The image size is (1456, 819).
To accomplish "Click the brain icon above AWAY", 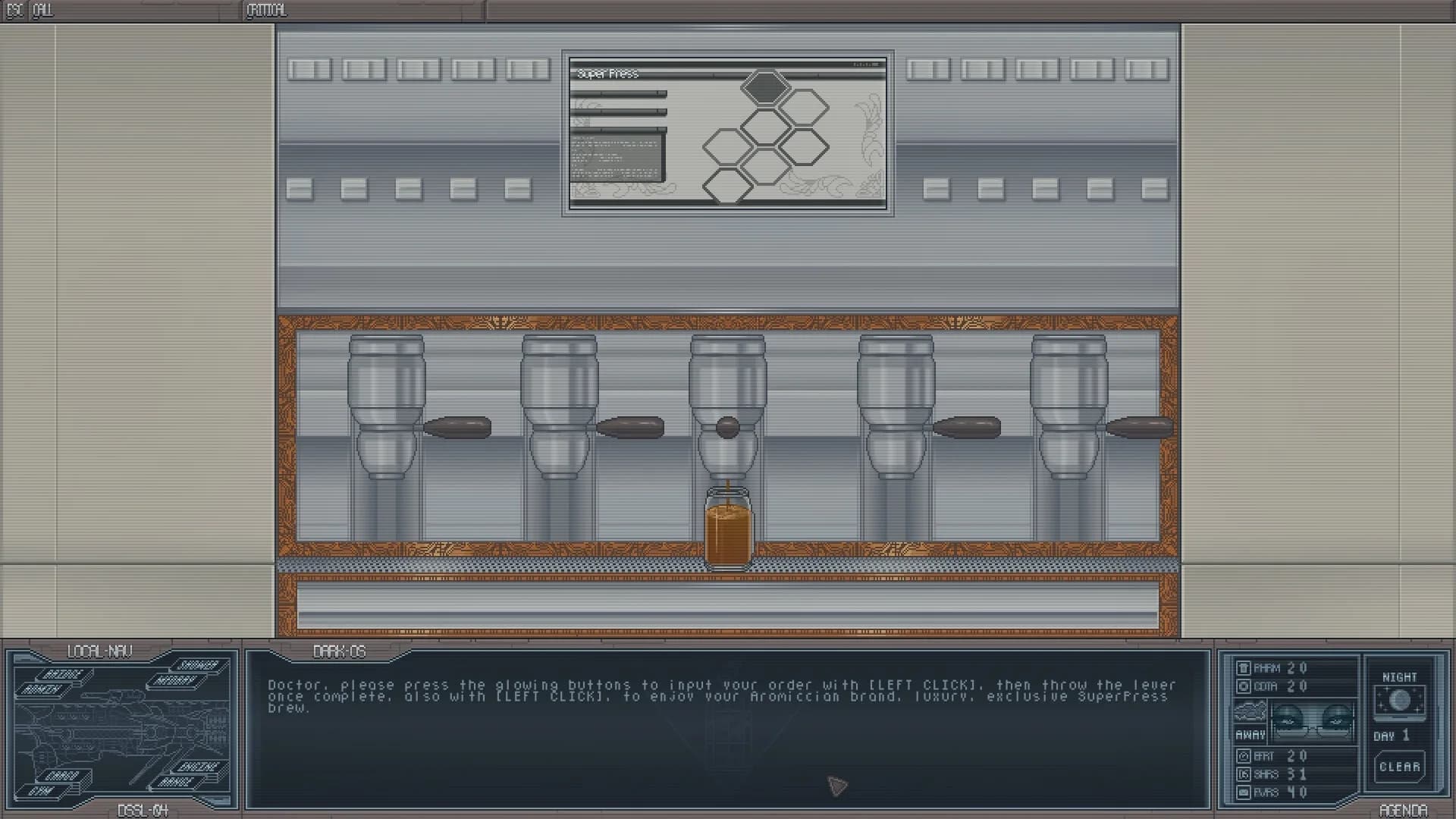I will coord(1250,711).
